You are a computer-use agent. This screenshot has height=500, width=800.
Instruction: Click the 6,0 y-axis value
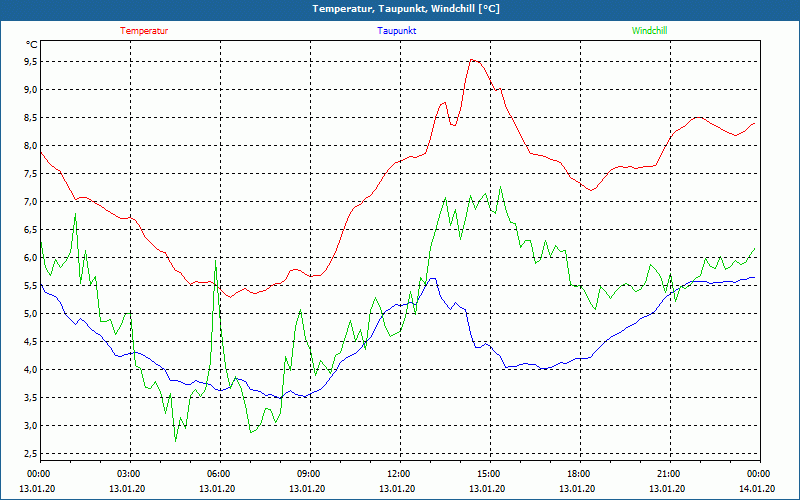click(32, 258)
